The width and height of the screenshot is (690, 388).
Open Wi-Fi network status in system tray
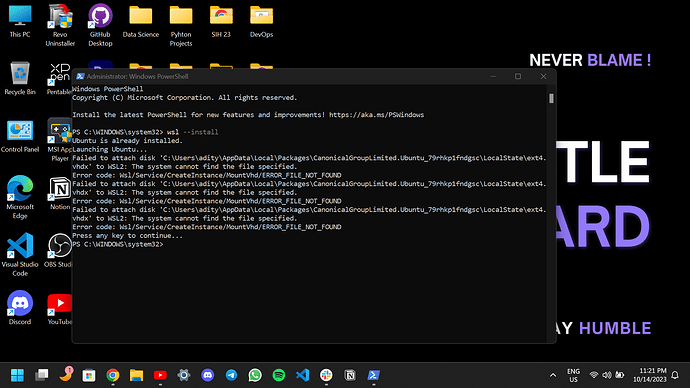point(594,375)
